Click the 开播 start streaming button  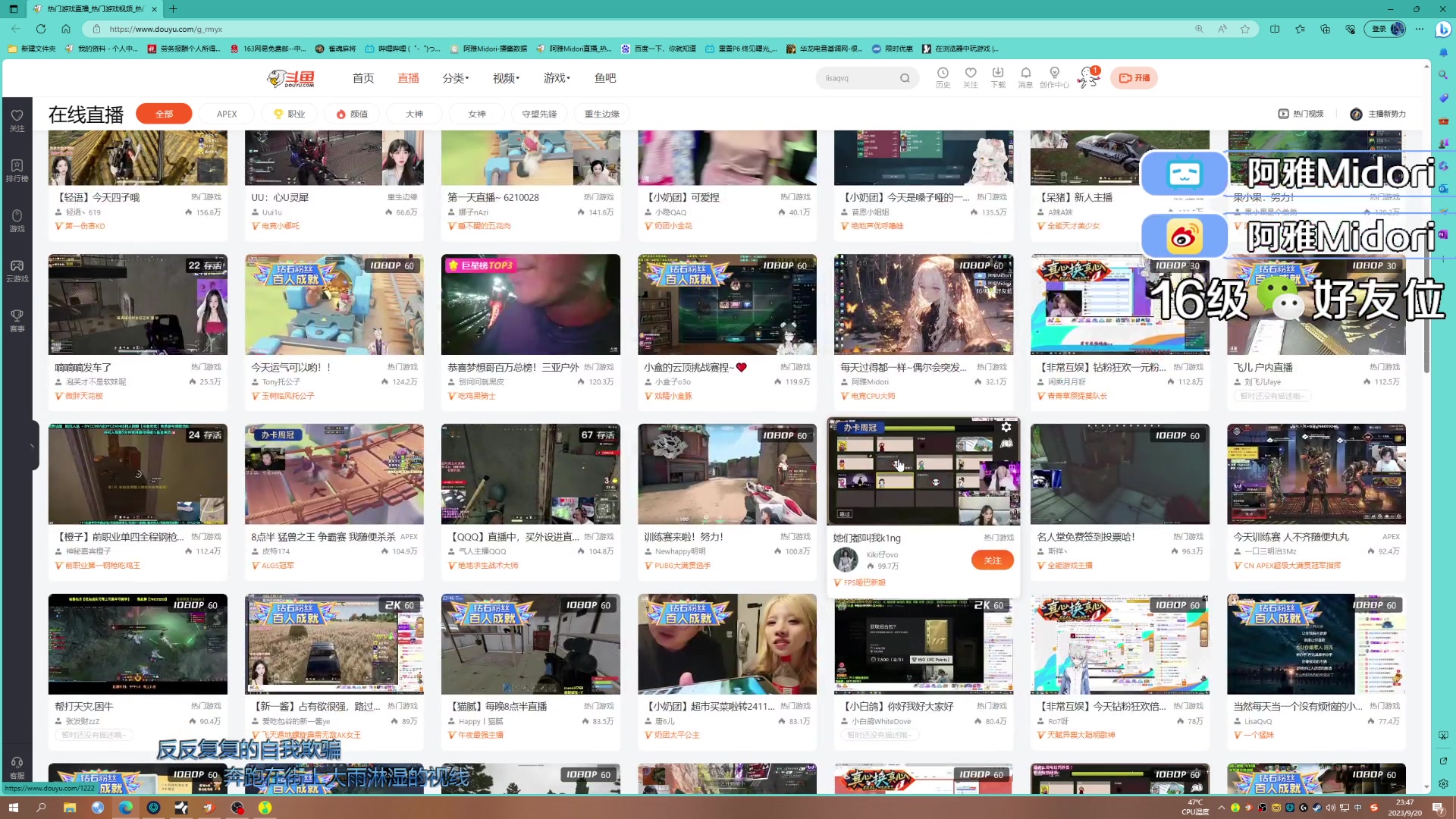pyautogui.click(x=1134, y=78)
